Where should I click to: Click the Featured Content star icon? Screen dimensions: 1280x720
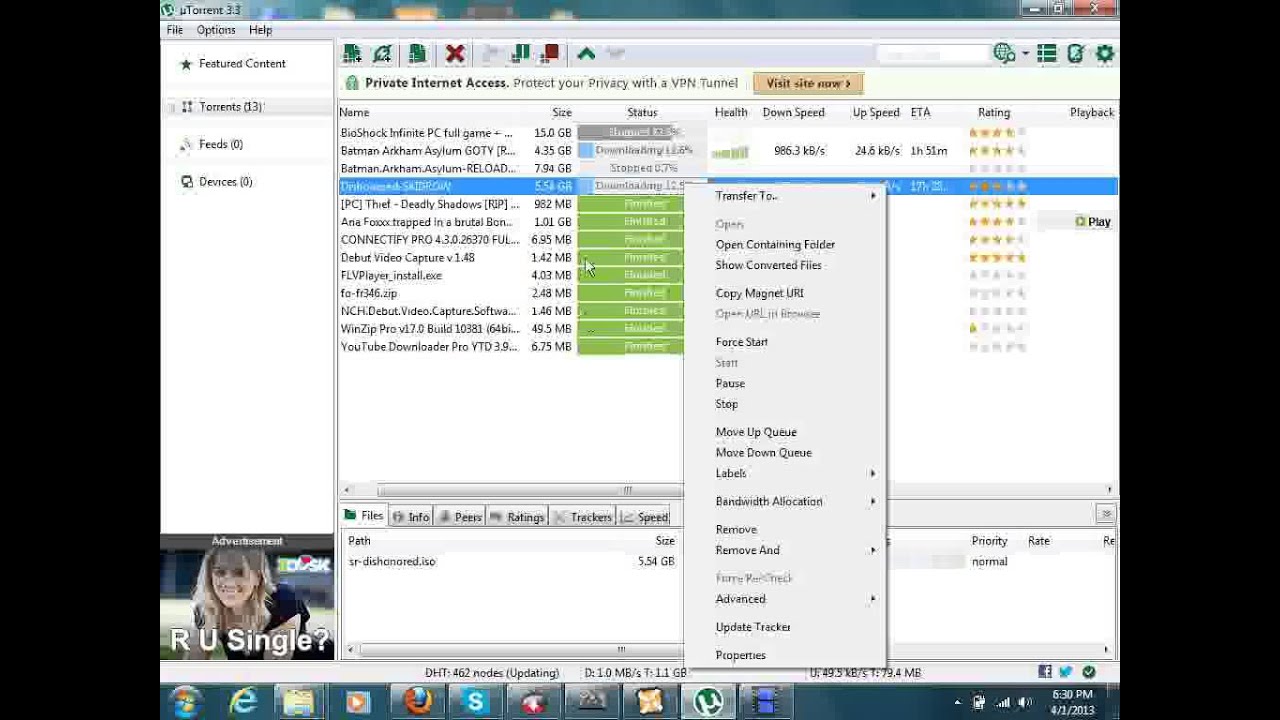(186, 64)
